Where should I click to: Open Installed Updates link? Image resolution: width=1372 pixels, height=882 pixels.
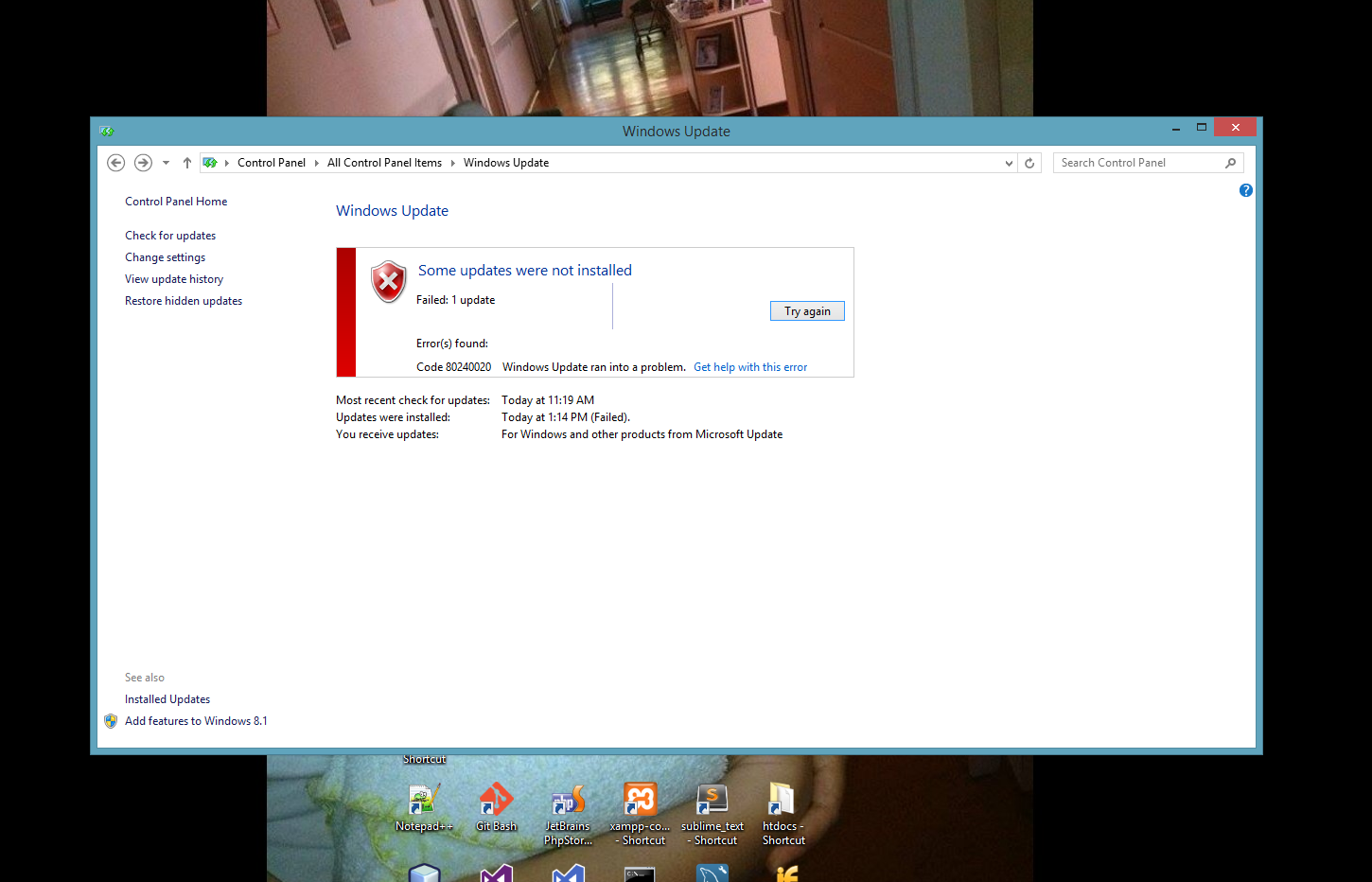[x=167, y=699]
